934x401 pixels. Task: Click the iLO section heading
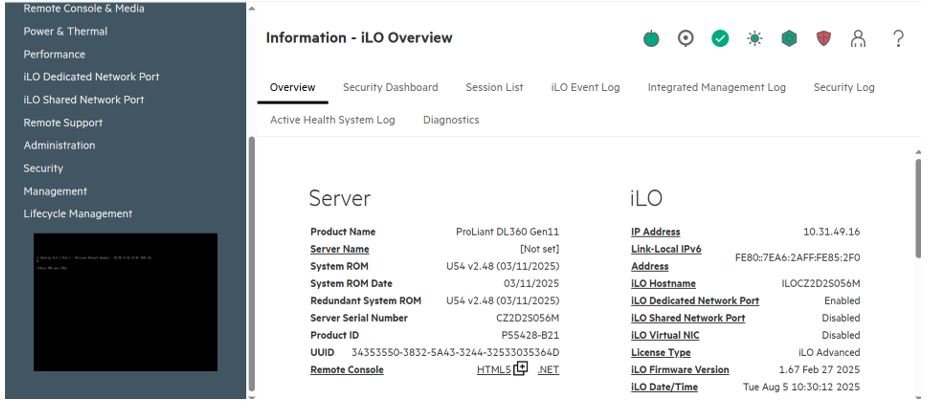pyautogui.click(x=646, y=198)
